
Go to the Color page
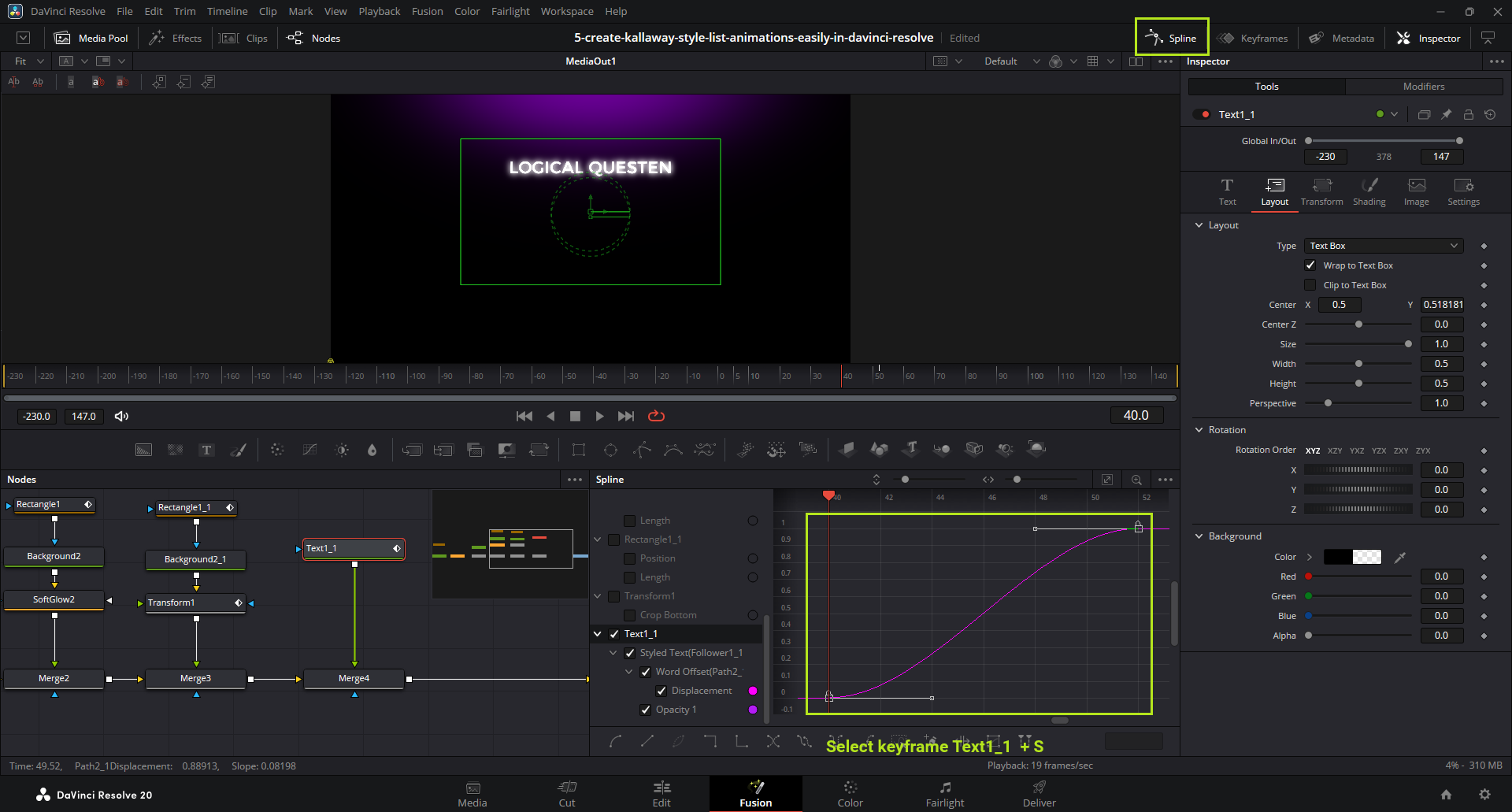tap(850, 793)
